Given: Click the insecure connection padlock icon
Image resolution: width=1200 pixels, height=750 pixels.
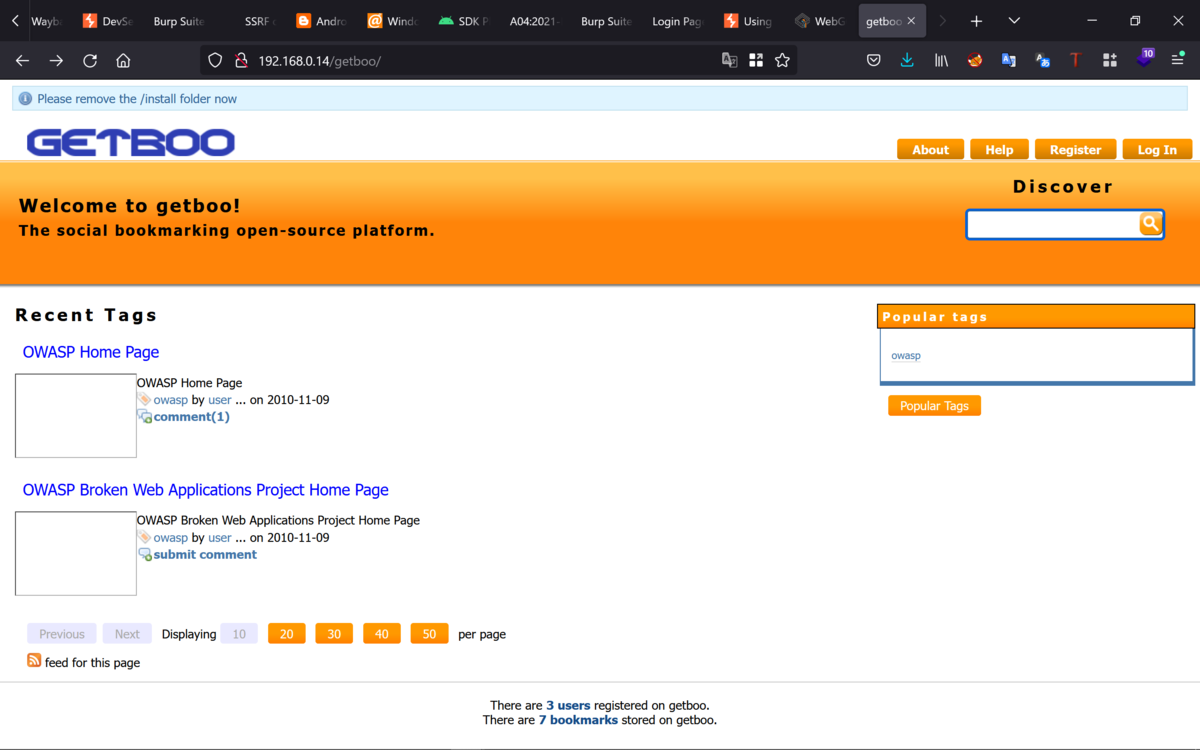Looking at the screenshot, I should [241, 61].
